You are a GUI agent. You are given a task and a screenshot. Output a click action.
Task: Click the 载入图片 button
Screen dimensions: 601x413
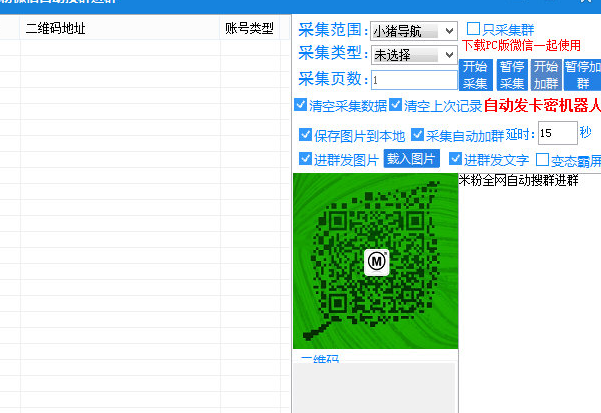tap(411, 158)
